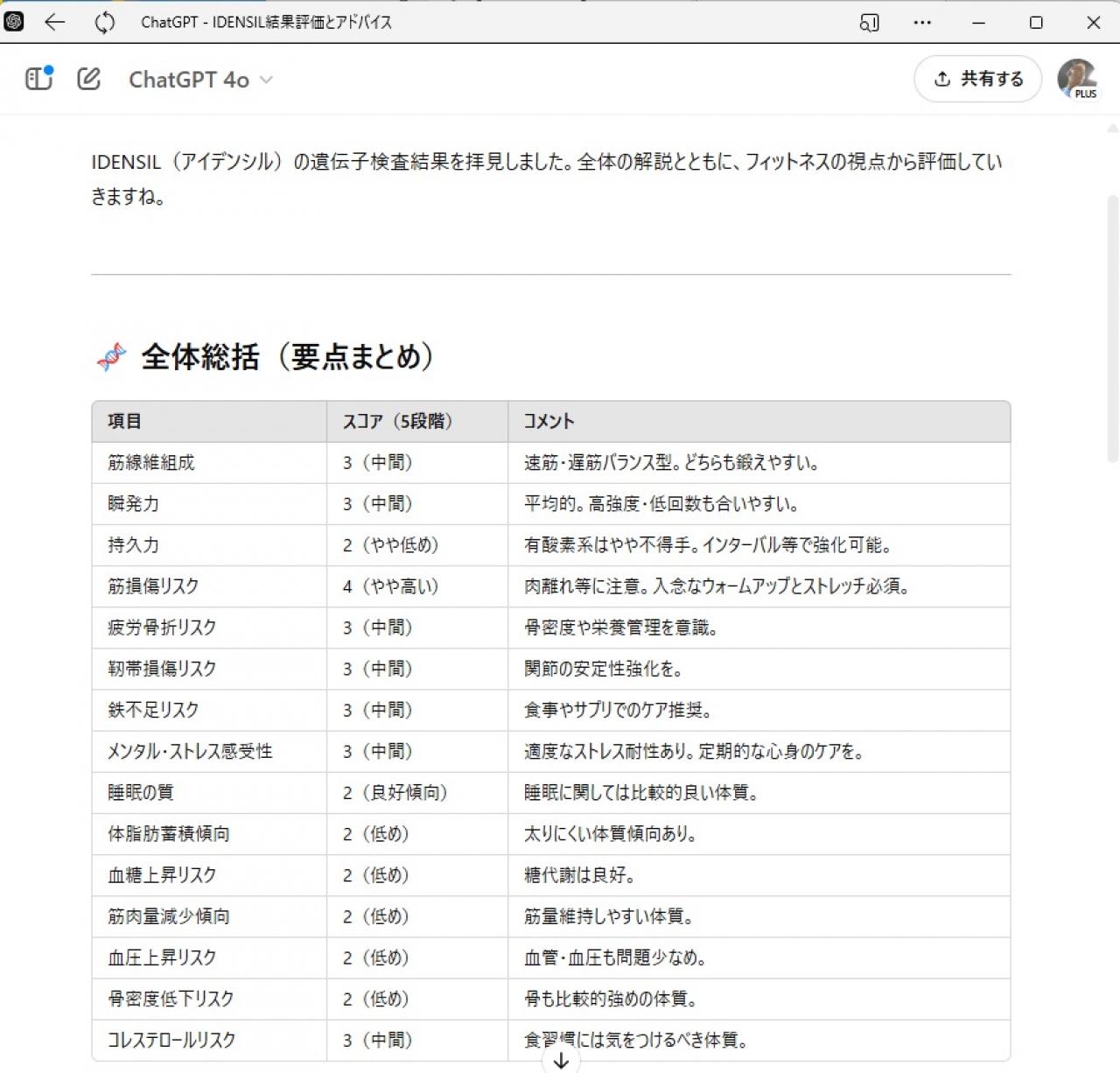Click the window title ChatGPT - IDENSIL結果評価とアドバイス
This screenshot has height=1073, width=1120.
pyautogui.click(x=266, y=23)
